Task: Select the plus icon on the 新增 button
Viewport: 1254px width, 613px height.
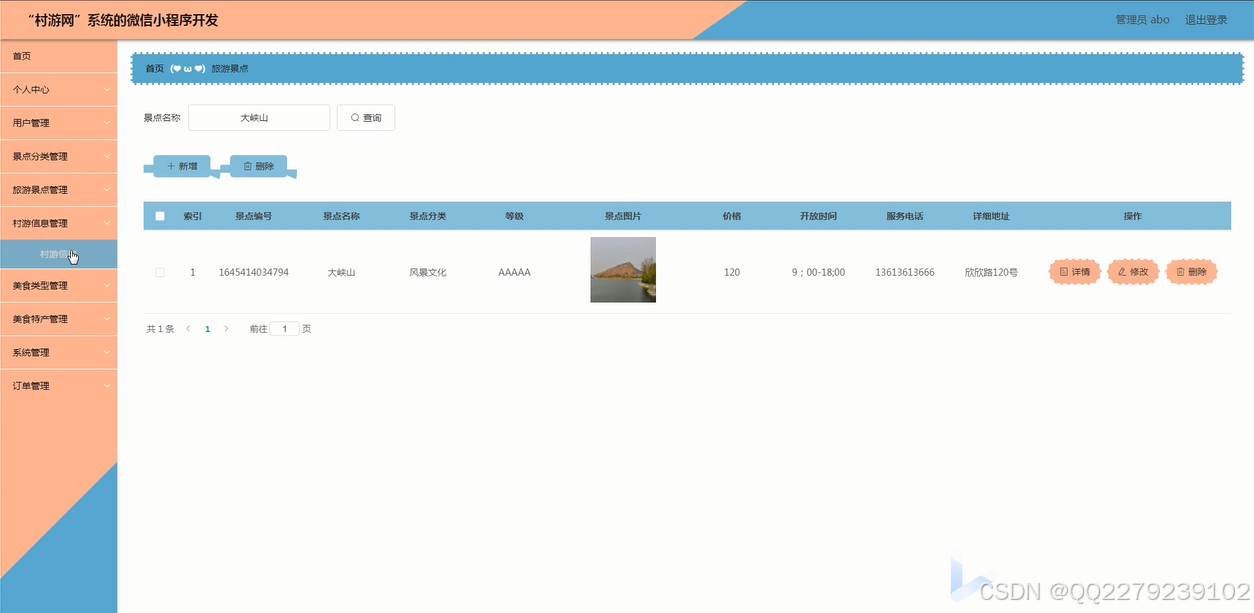Action: tap(170, 166)
